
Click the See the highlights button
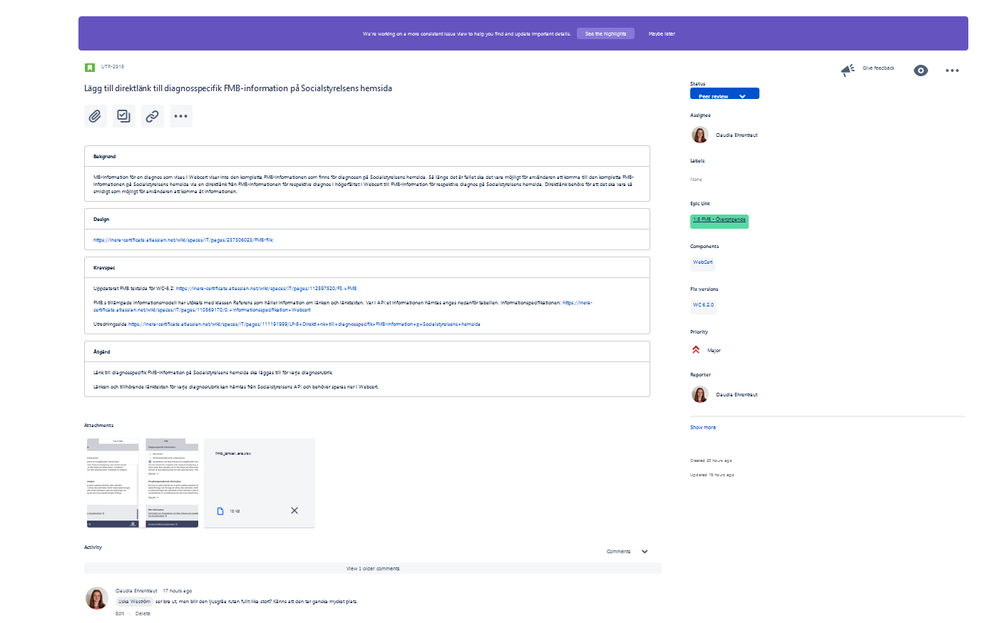[606, 32]
